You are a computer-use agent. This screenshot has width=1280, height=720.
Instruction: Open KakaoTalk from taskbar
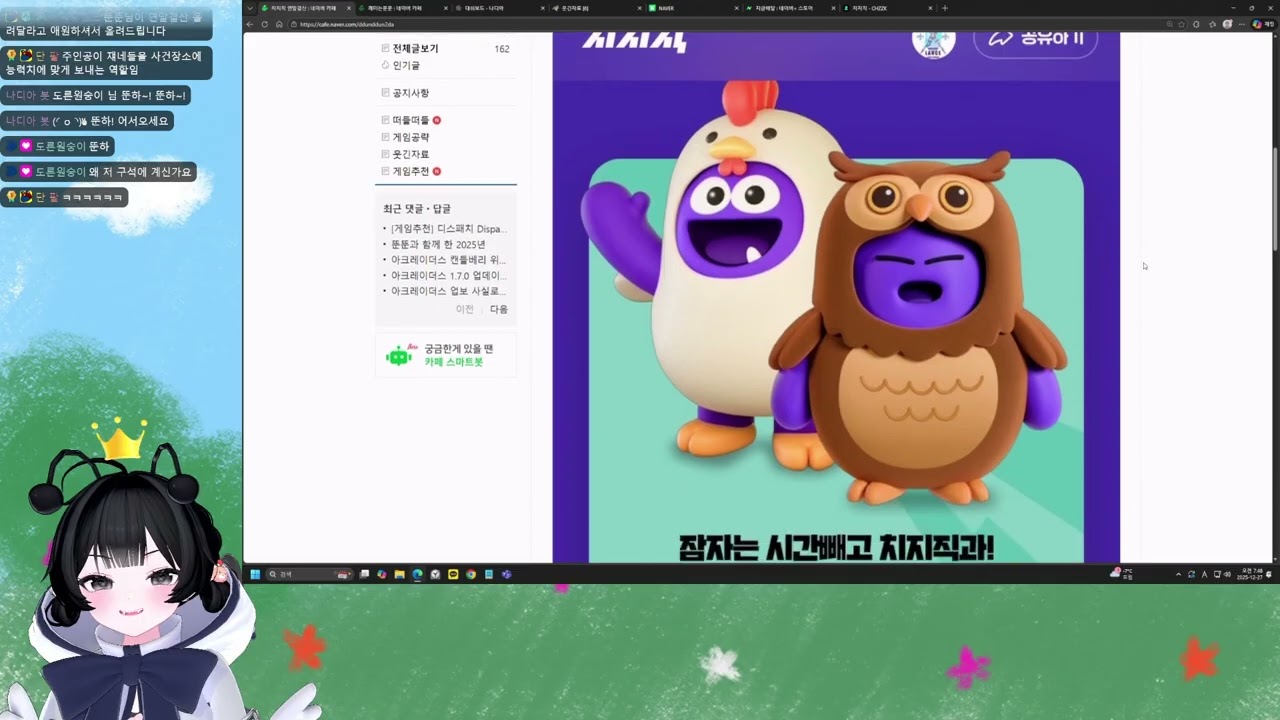[x=453, y=574]
